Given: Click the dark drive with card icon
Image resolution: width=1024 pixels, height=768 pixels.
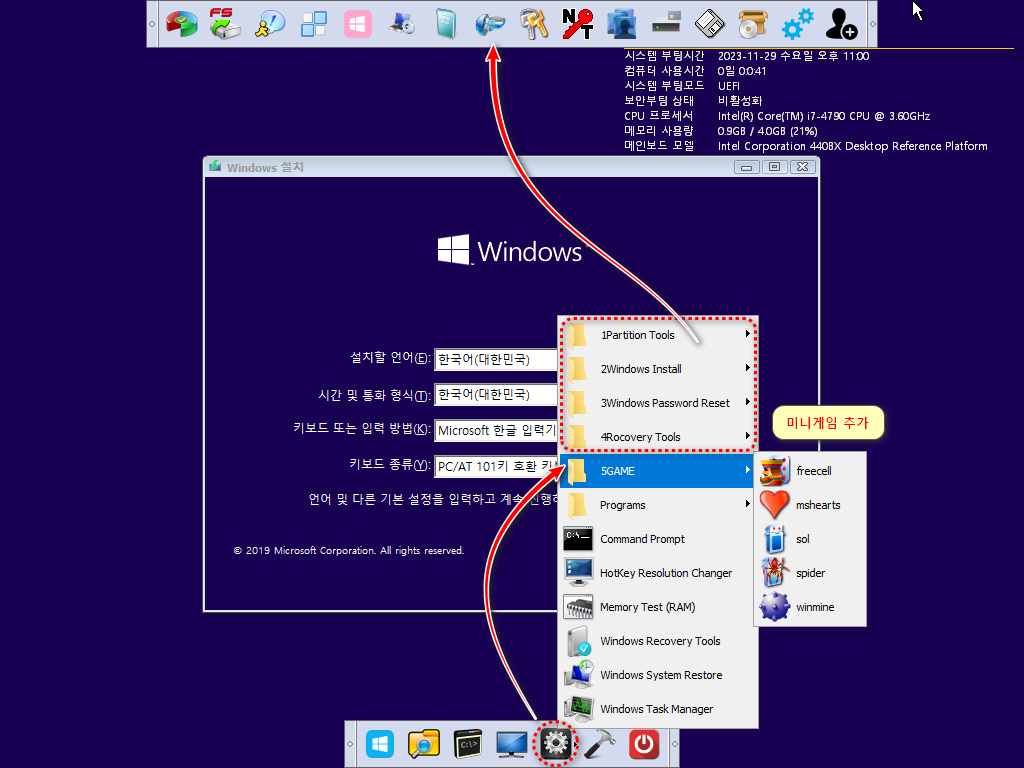Looking at the screenshot, I should pyautogui.click(x=666, y=24).
